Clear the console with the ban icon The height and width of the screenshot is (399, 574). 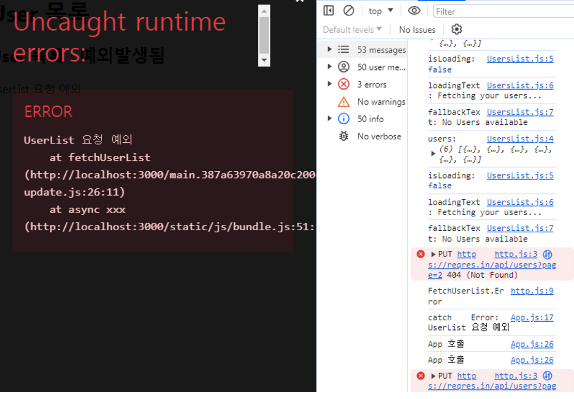[x=348, y=11]
